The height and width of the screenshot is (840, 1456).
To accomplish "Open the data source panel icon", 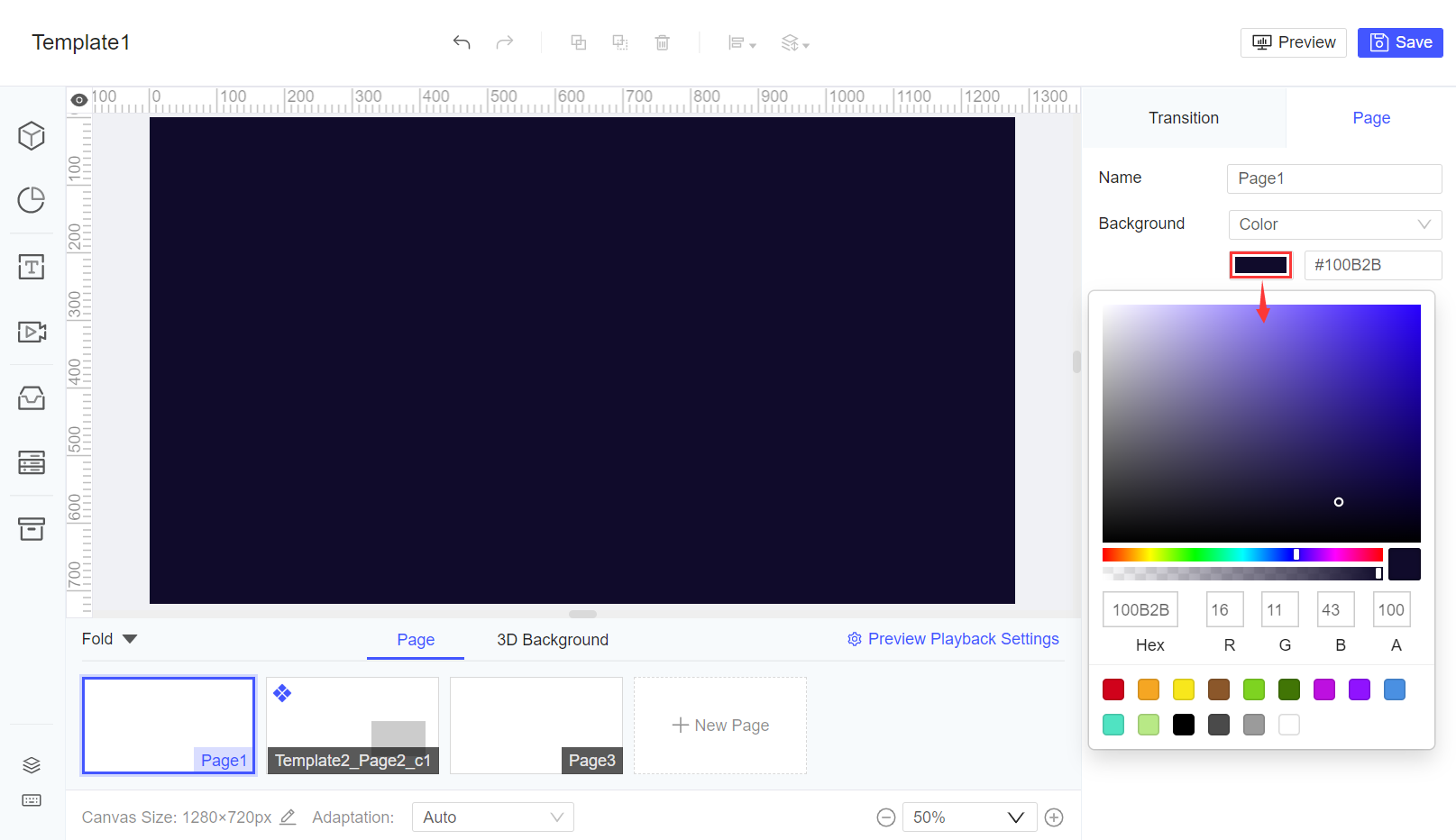I will pyautogui.click(x=32, y=462).
